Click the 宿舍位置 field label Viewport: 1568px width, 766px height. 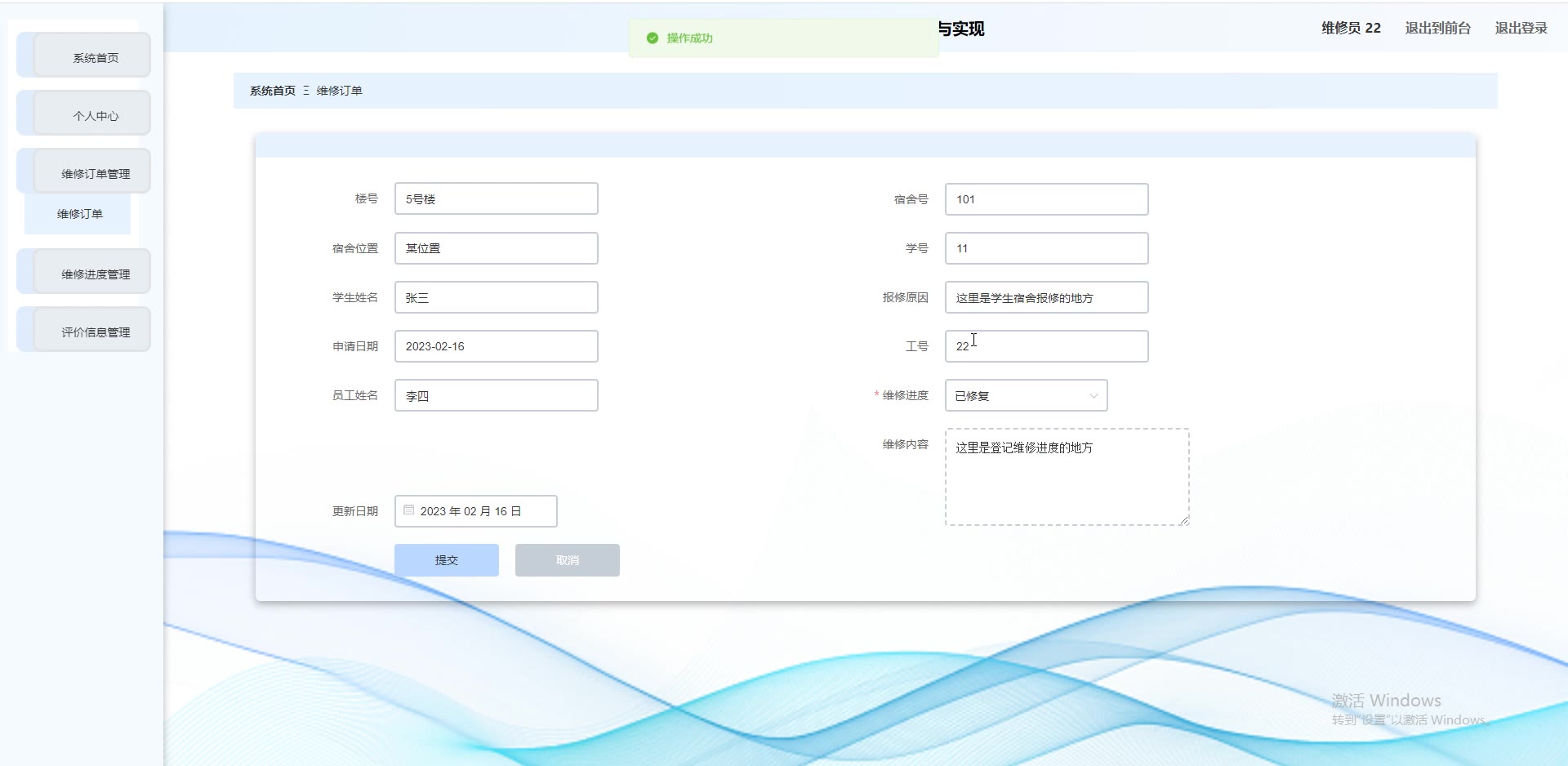[355, 248]
